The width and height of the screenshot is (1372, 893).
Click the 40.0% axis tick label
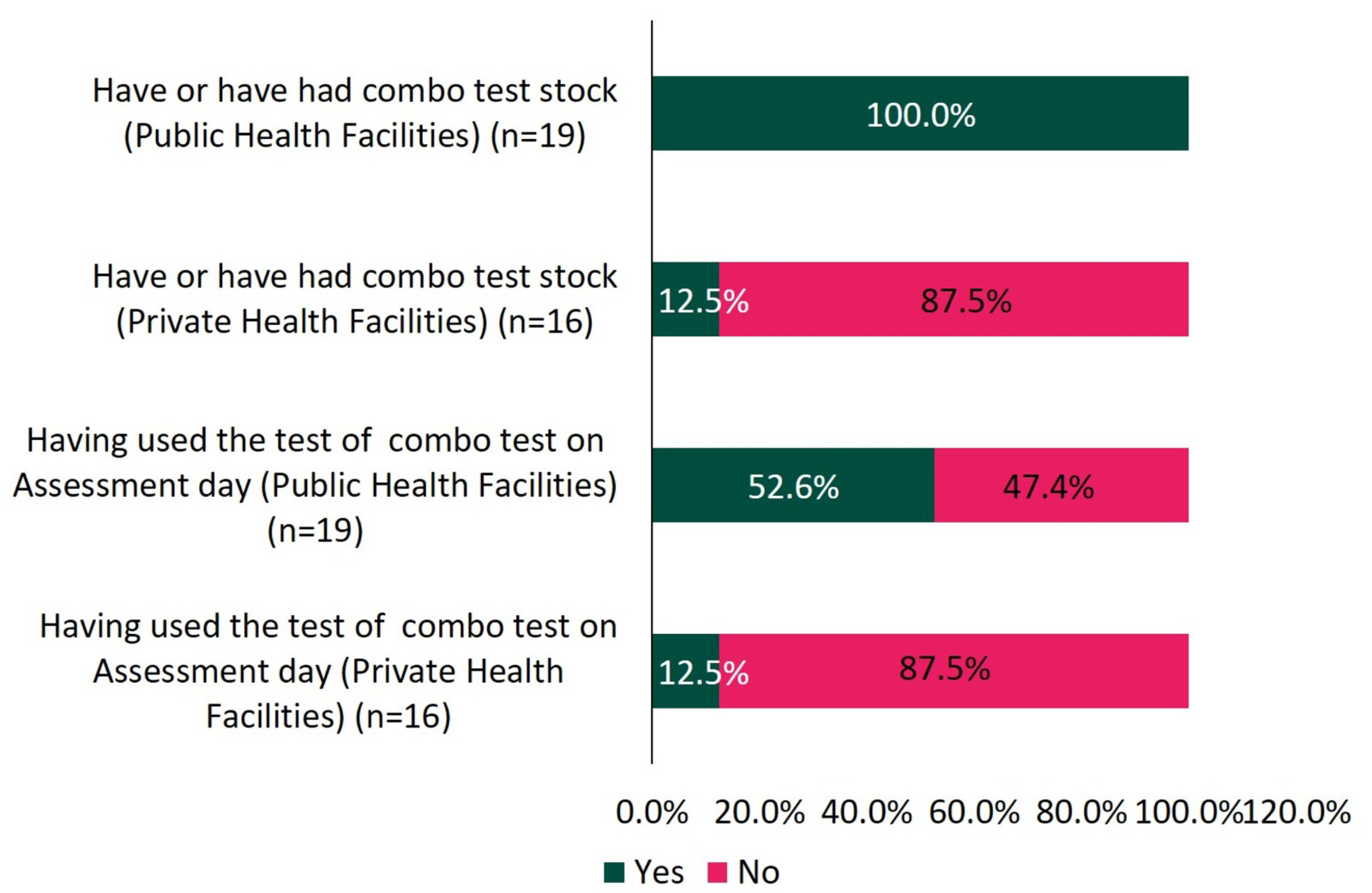[866, 812]
